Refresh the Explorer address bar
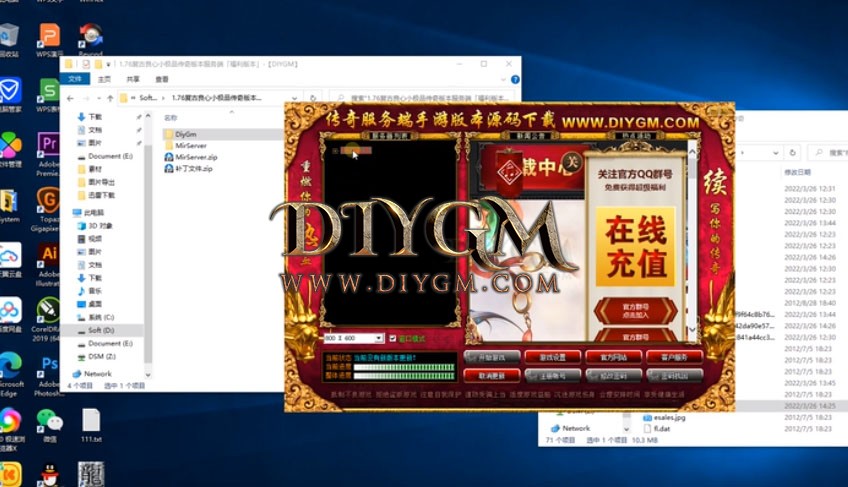Screen dimensions: 848x487 [x=313, y=98]
